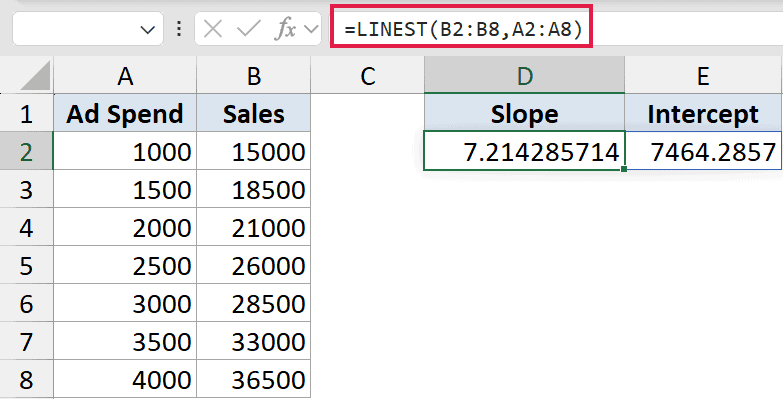This screenshot has height=399, width=783.
Task: Select the intercept value 7464.2857 cell
Action: 703,151
